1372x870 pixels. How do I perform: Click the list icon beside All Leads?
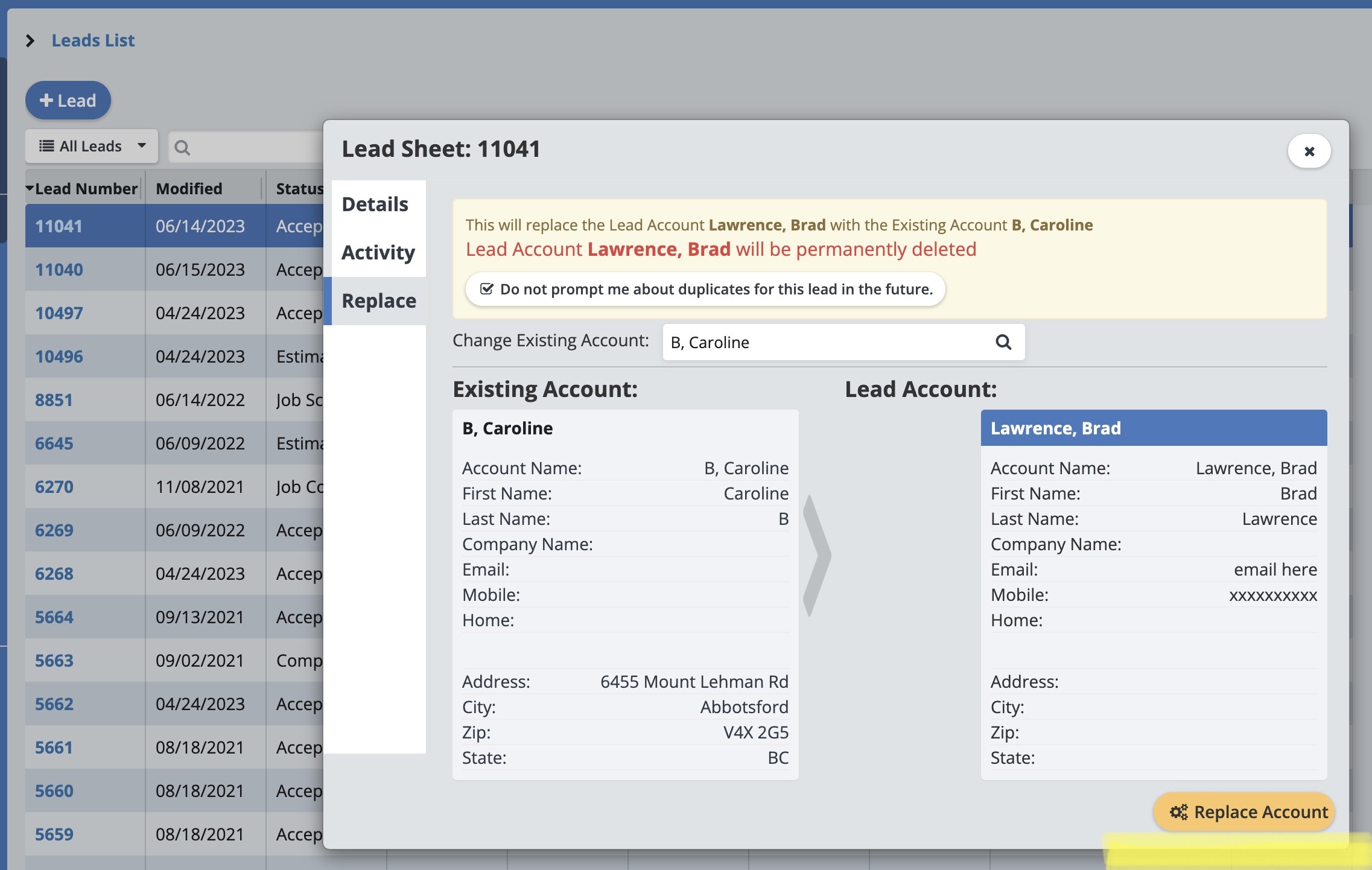46,146
